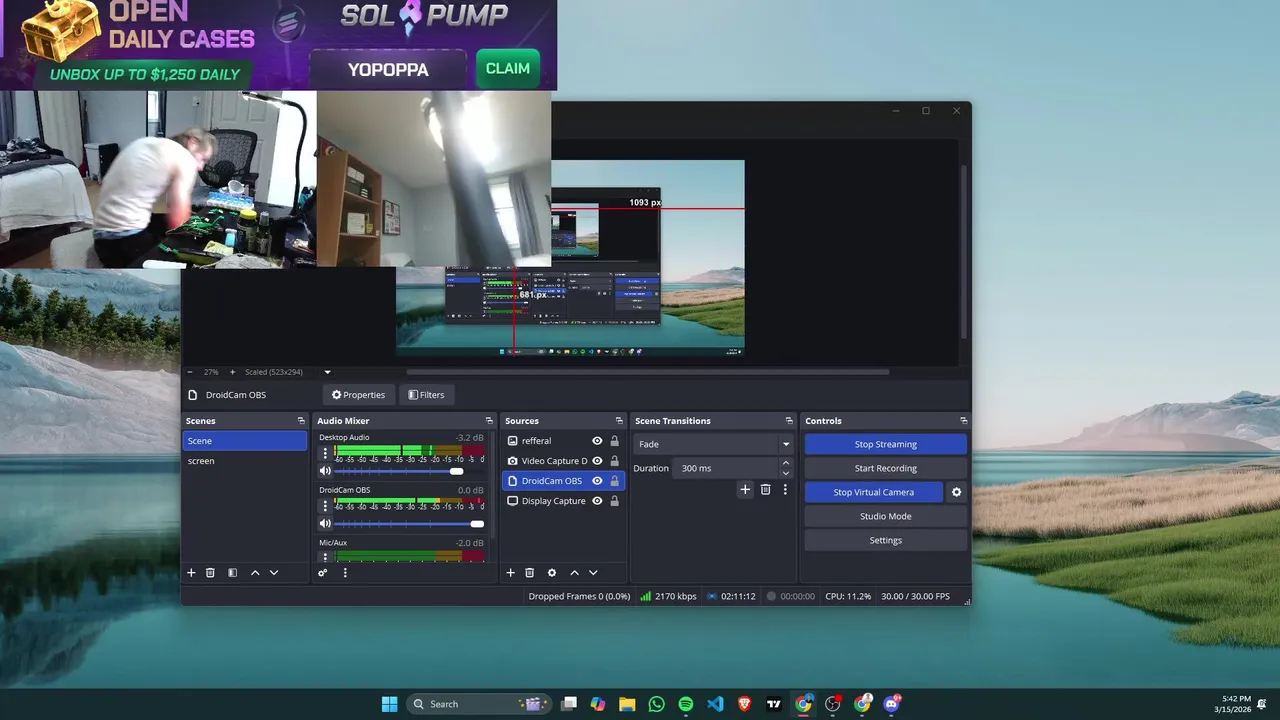Undock the Scene Transitions panel icon

[x=789, y=421]
